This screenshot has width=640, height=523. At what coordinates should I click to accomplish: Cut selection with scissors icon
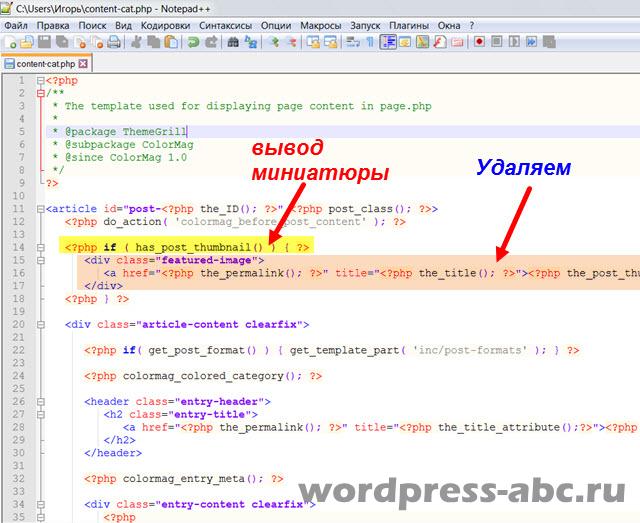pyautogui.click(x=136, y=42)
